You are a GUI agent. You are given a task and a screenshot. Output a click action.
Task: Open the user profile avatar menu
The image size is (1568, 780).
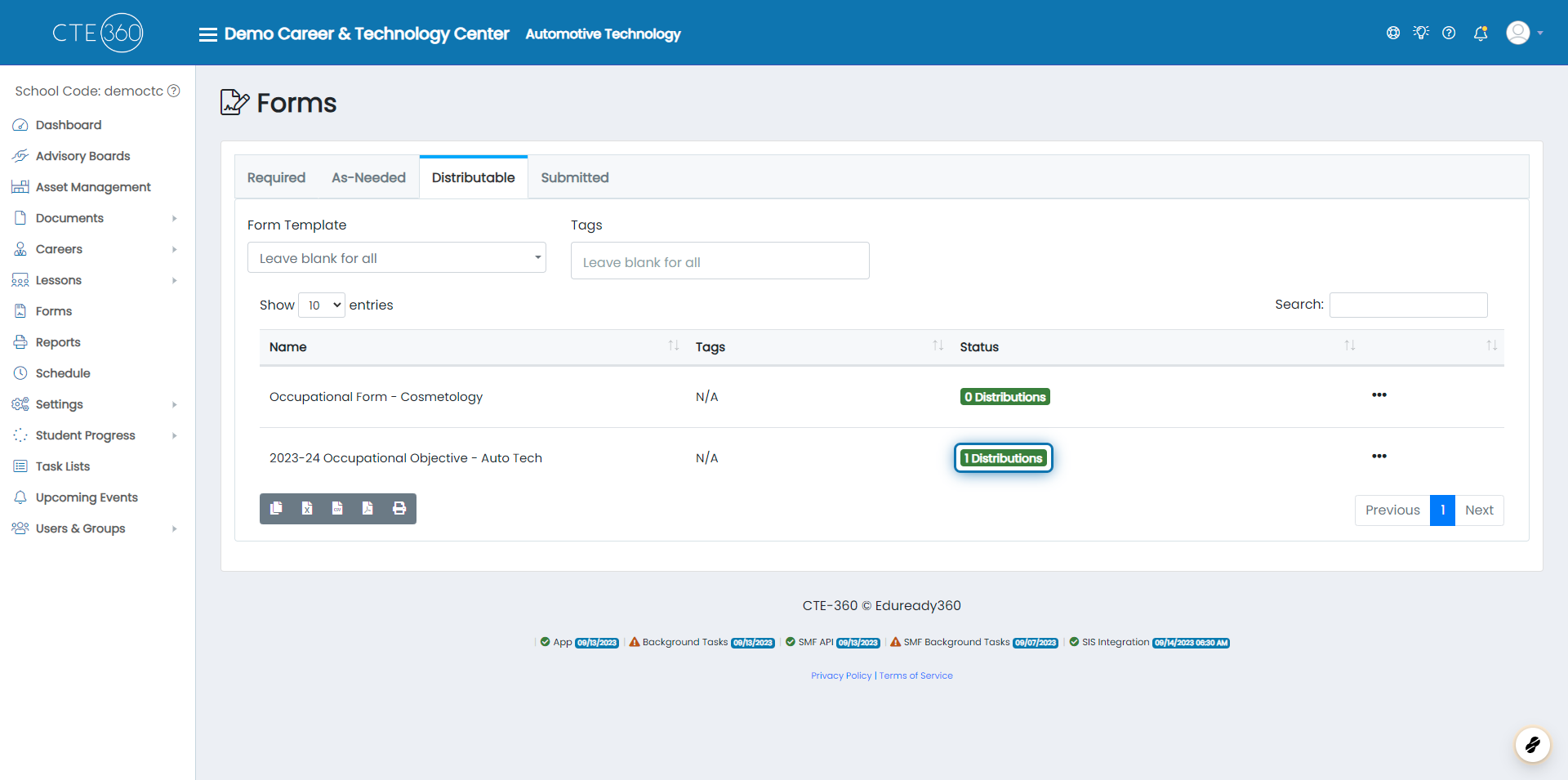[1524, 33]
